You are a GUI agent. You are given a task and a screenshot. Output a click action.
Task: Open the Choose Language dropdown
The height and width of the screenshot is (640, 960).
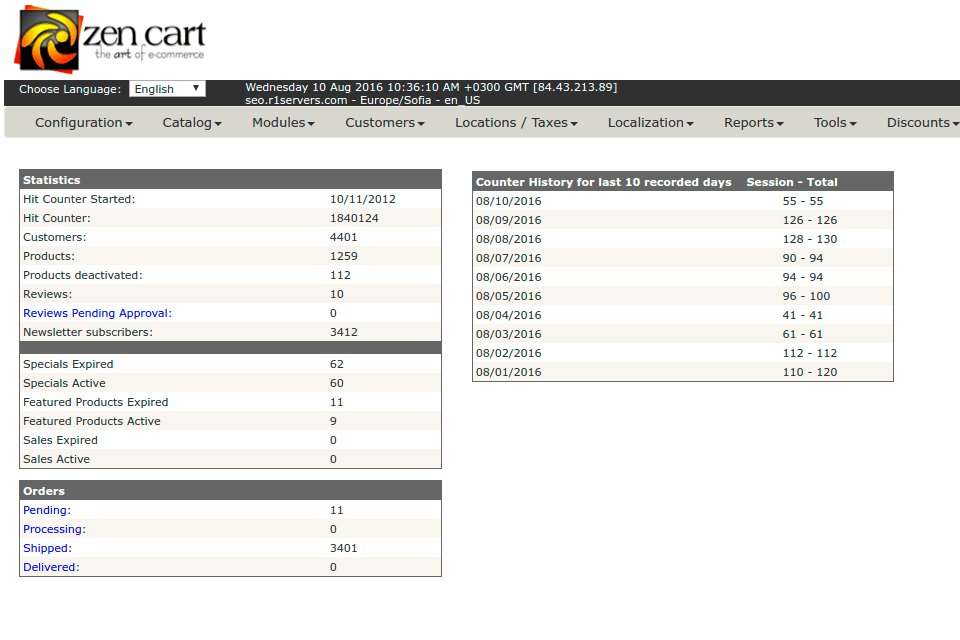167,89
